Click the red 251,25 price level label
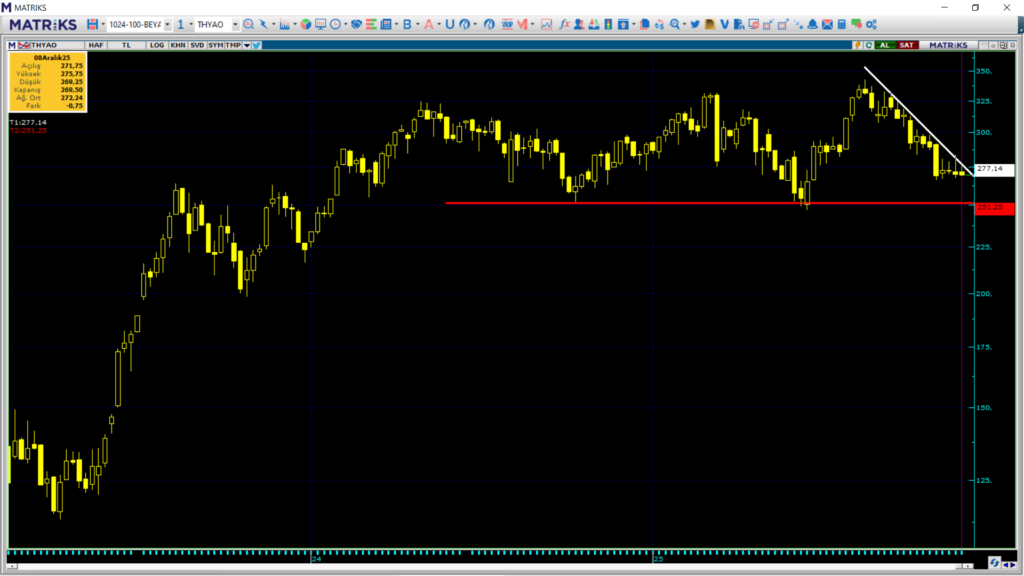 pyautogui.click(x=994, y=208)
